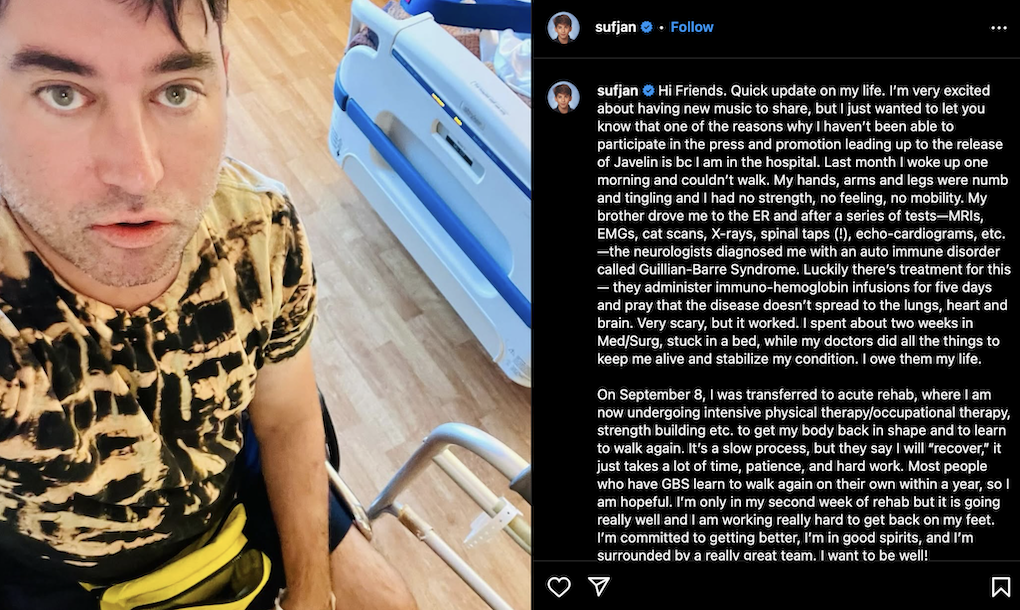The image size is (1020, 610).
Task: Like the post with the heart icon
Action: [x=558, y=587]
